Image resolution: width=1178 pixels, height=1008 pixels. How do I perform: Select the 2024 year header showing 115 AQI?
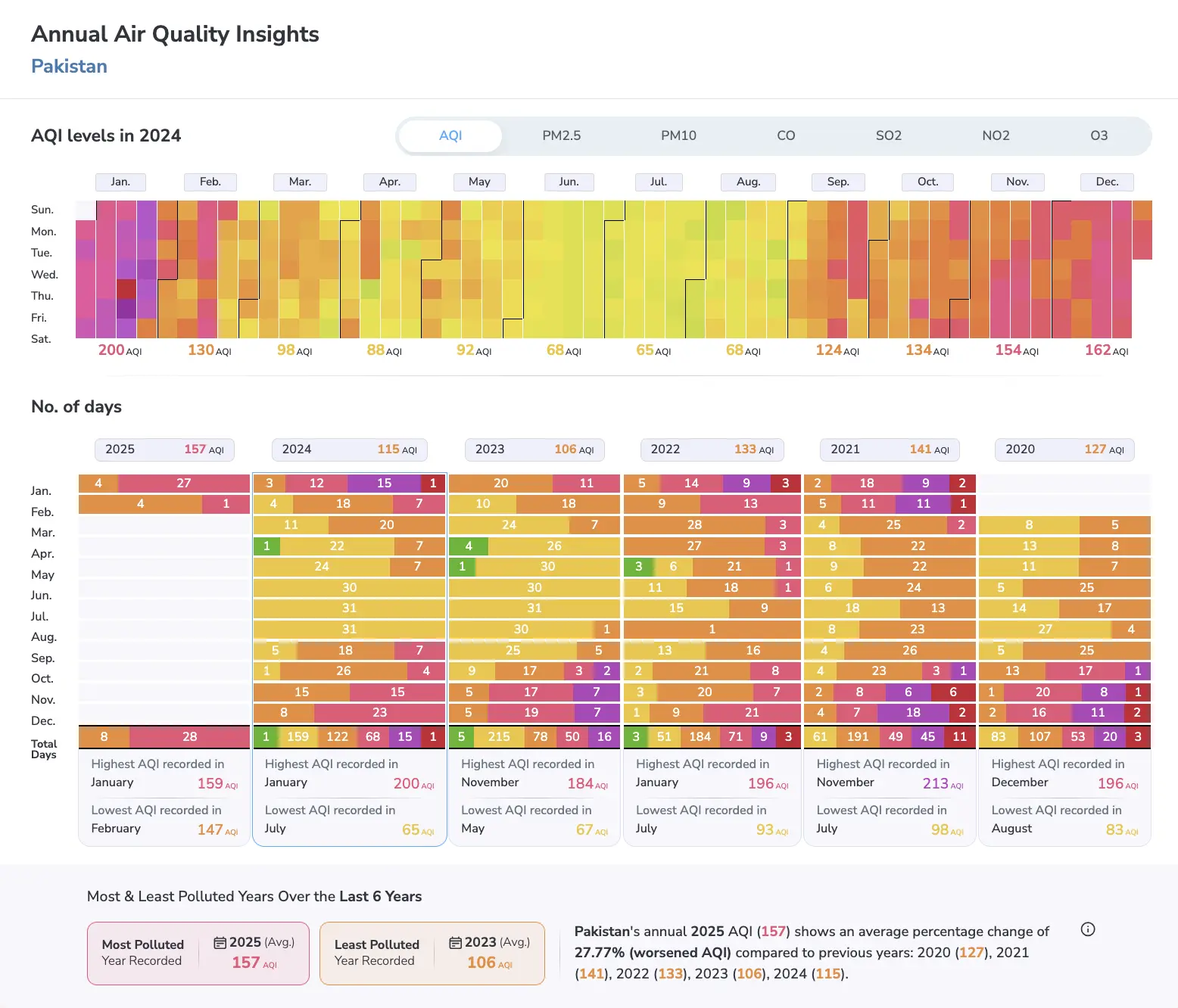[x=349, y=450]
